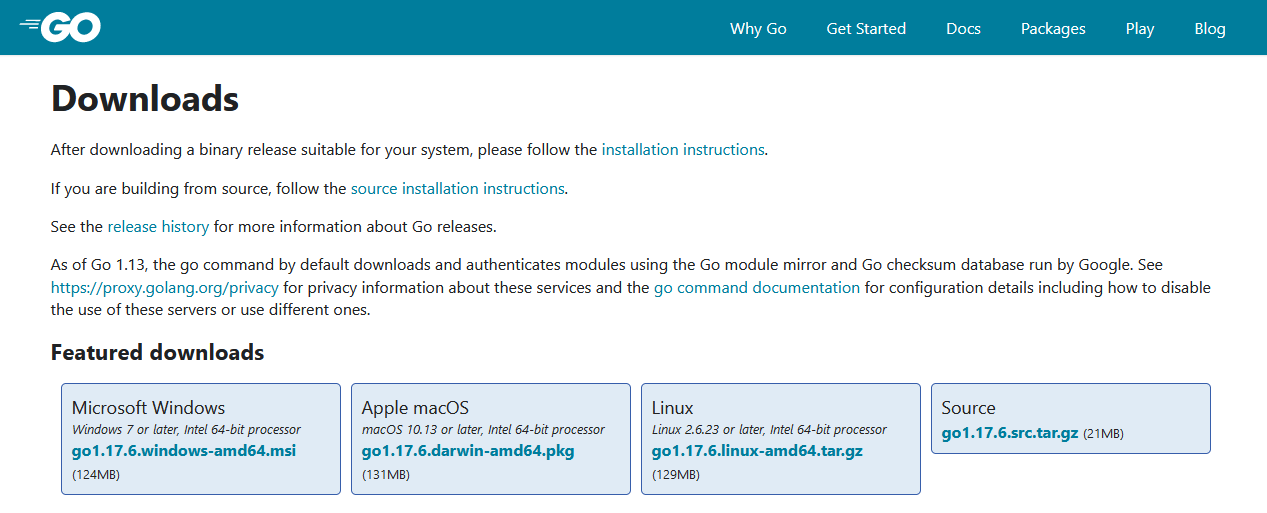Open the Docs navigation link
This screenshot has width=1267, height=513.
pyautogui.click(x=963, y=29)
